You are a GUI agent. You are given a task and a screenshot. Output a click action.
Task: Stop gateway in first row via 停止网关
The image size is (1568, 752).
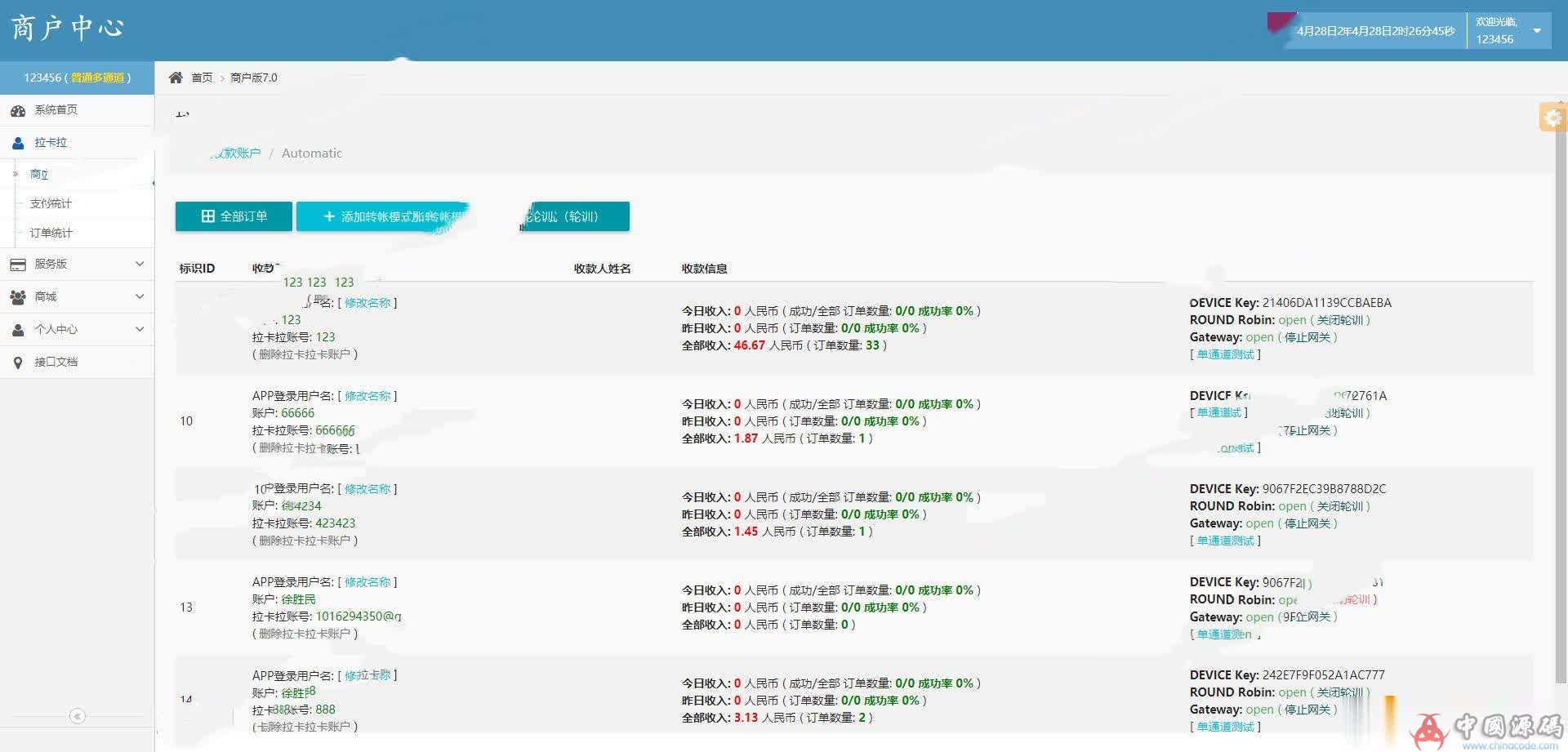[x=1307, y=337]
